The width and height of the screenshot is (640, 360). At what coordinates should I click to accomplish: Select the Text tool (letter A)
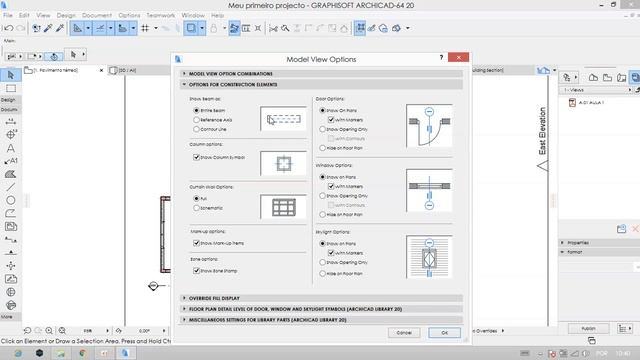pos(11,148)
